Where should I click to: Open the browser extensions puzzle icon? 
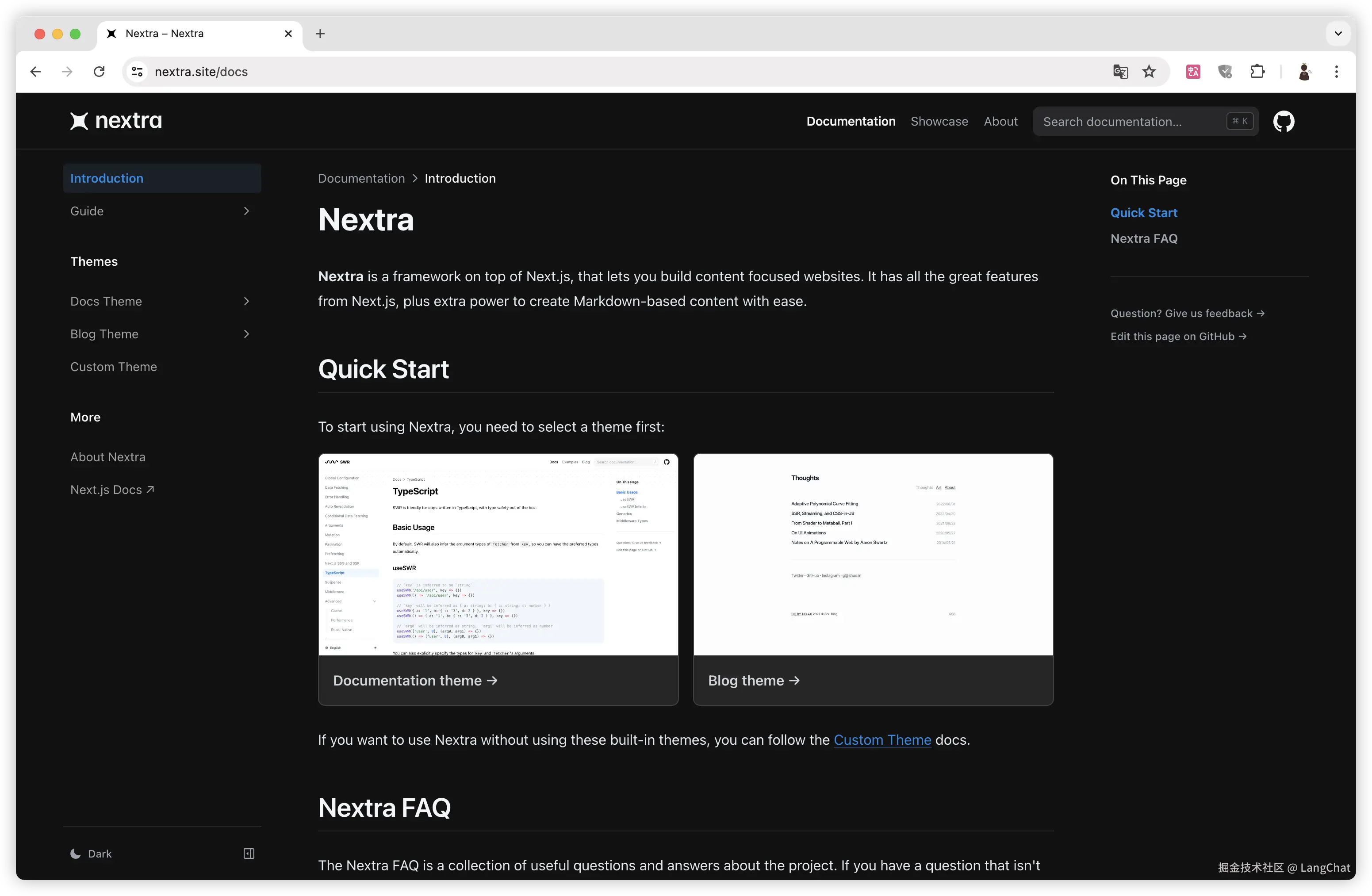[x=1257, y=72]
